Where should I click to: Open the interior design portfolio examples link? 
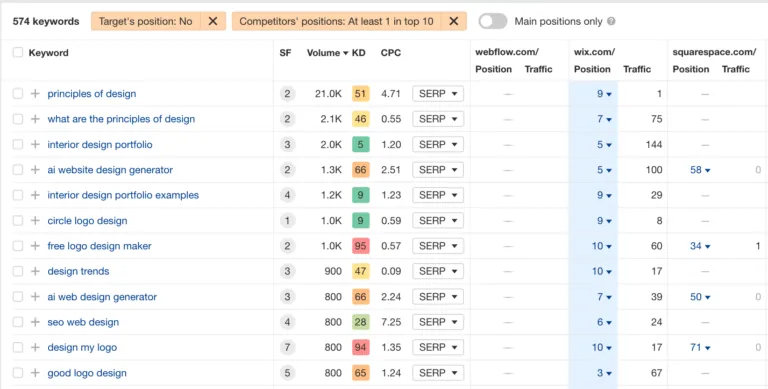click(x=123, y=195)
